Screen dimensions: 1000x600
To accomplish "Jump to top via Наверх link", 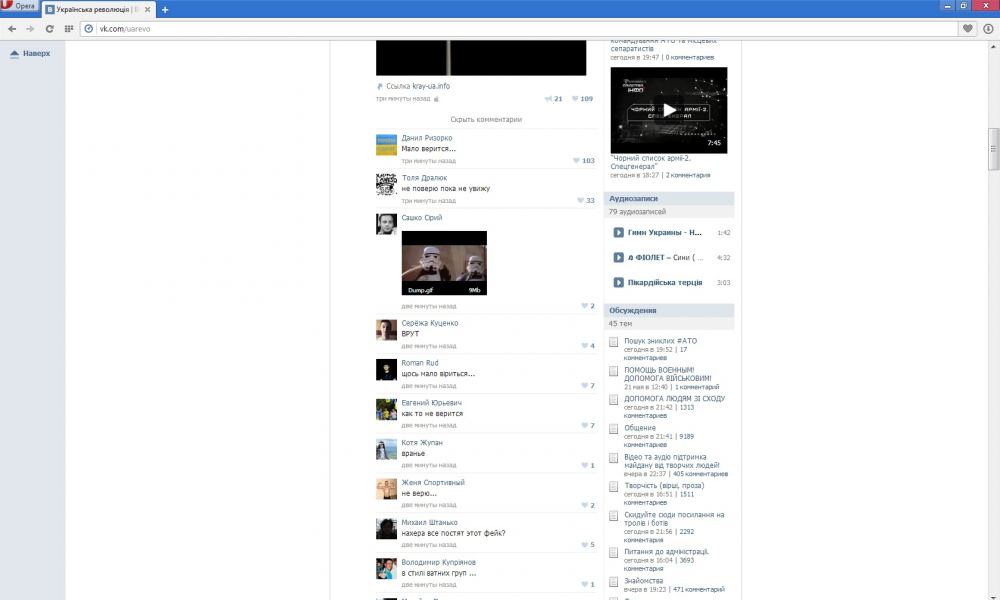I will (x=30, y=54).
